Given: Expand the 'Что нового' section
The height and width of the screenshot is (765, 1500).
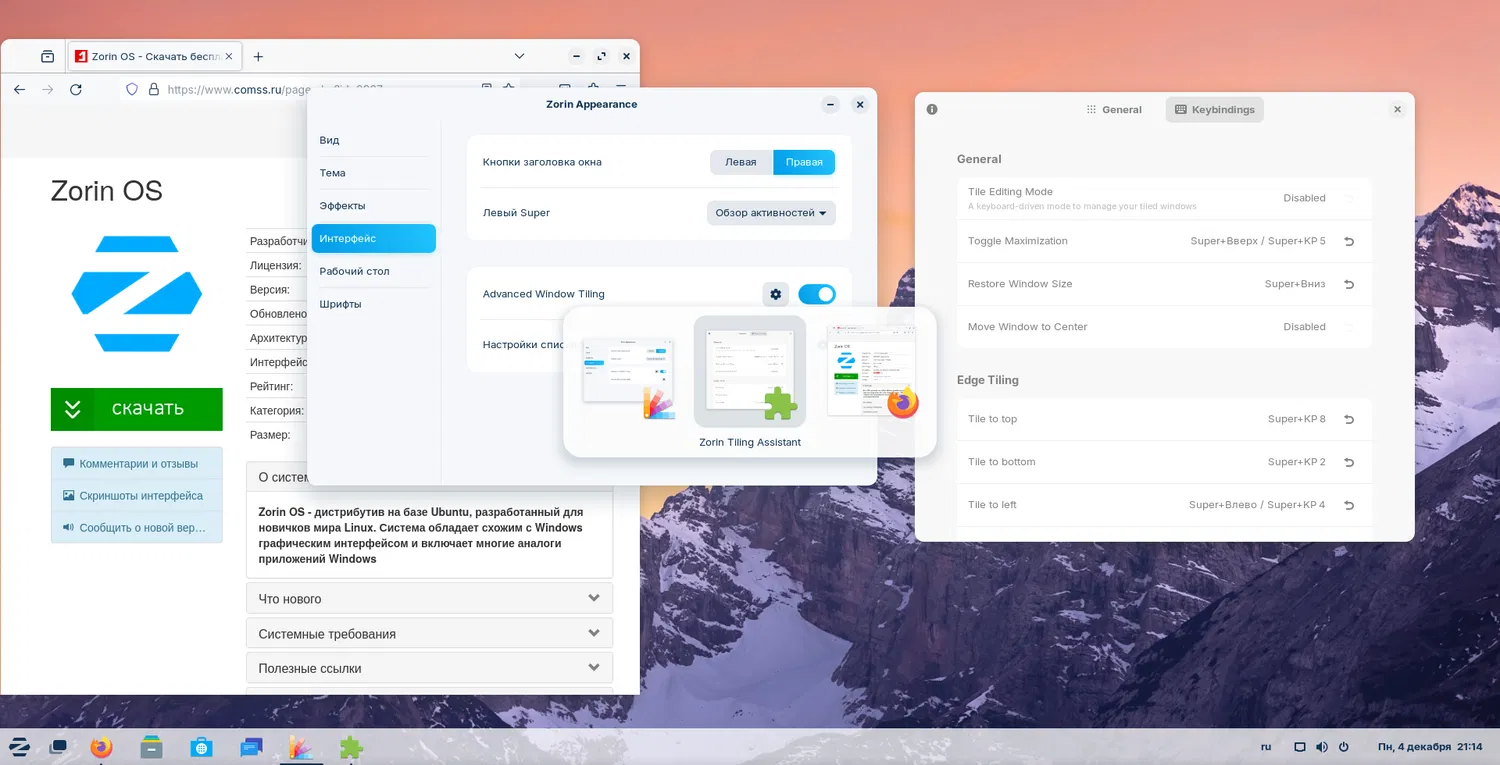Looking at the screenshot, I should (x=429, y=599).
